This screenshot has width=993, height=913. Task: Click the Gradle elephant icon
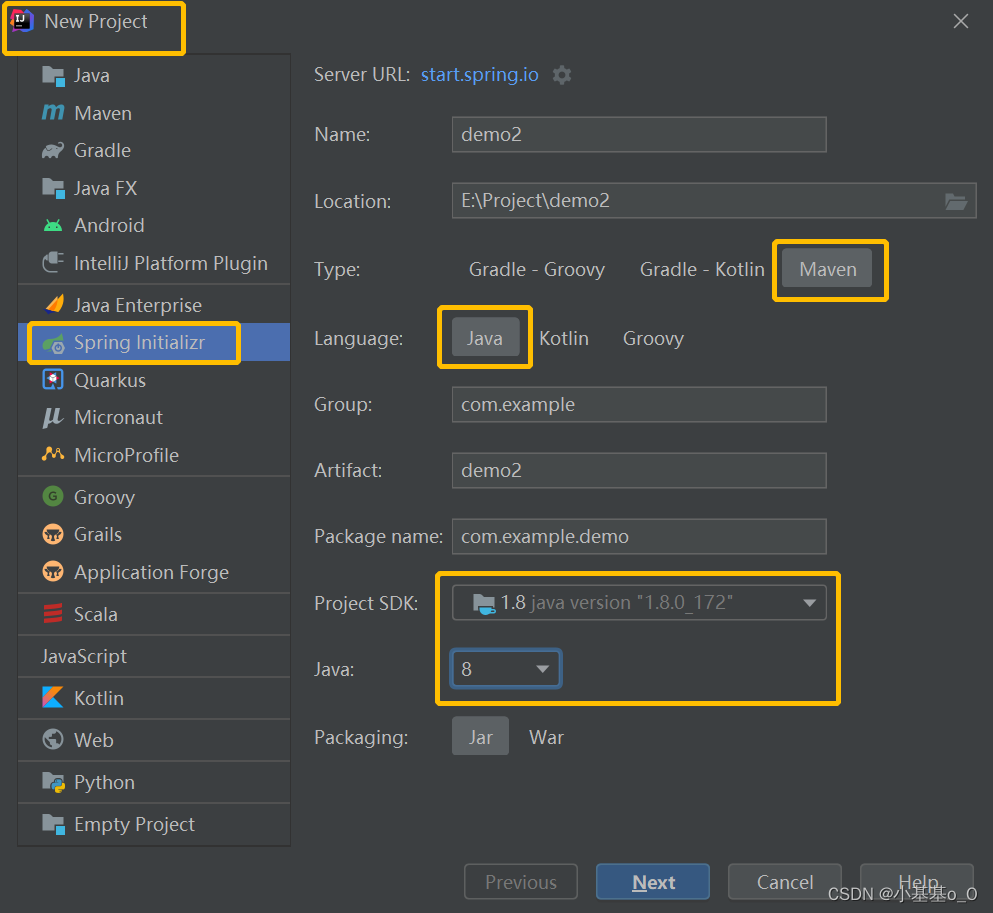[x=53, y=151]
